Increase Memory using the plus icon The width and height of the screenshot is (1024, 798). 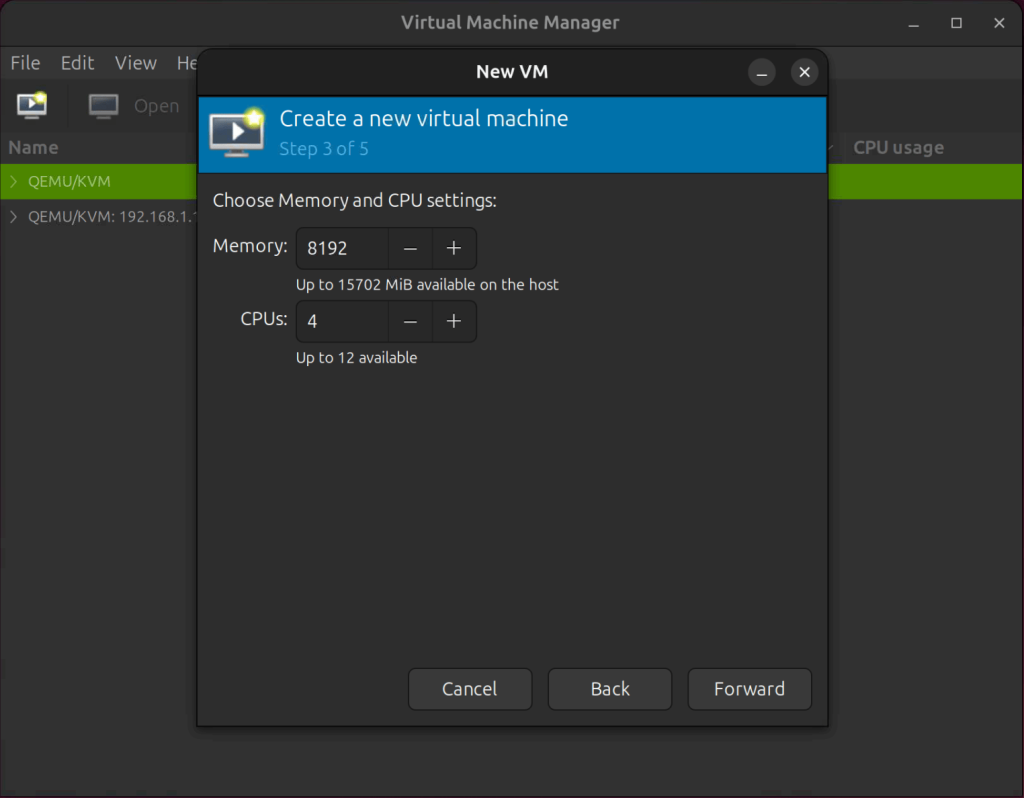[454, 248]
